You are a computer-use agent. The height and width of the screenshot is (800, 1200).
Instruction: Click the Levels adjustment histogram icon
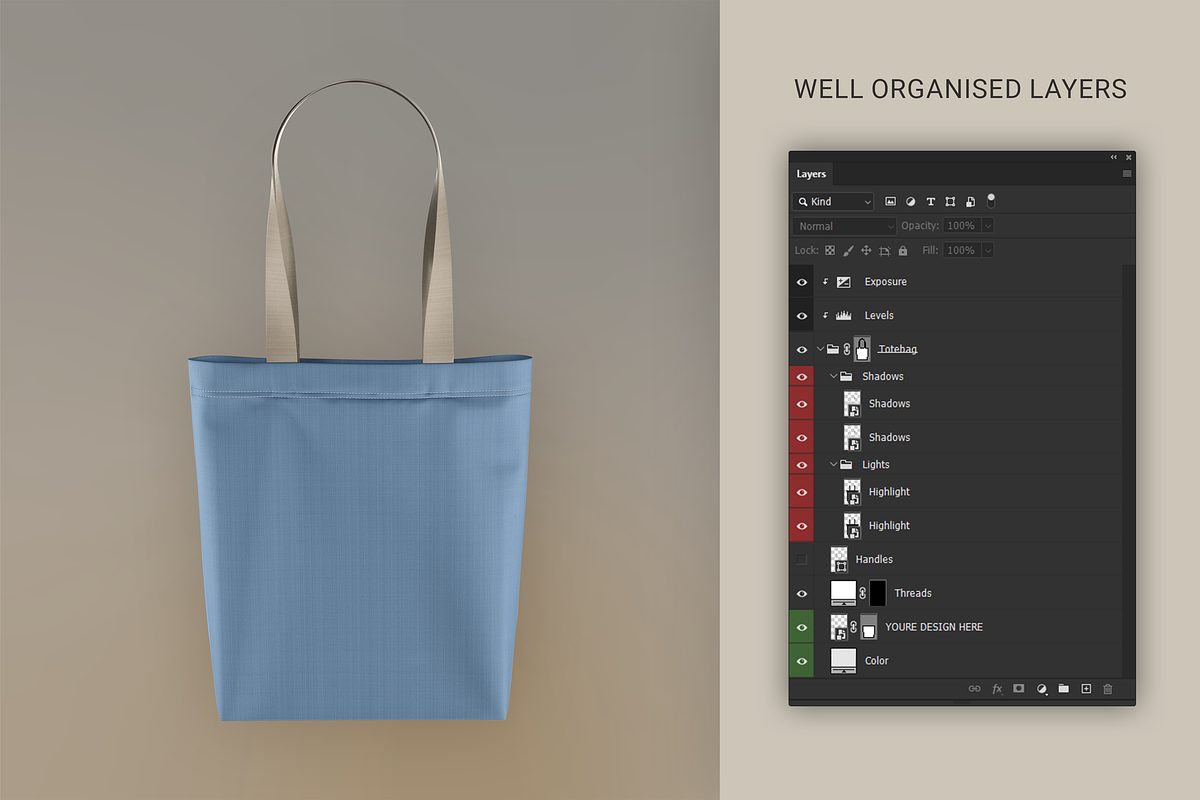coord(844,315)
